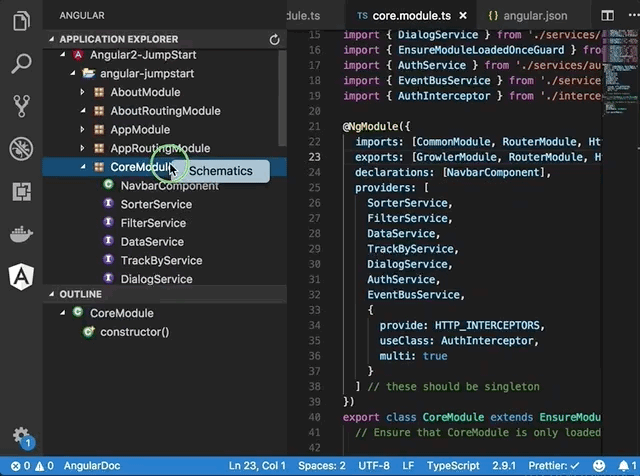Click the CoreModule class icon in Outline
Viewport: 640px width, 476px height.
[x=78, y=312]
